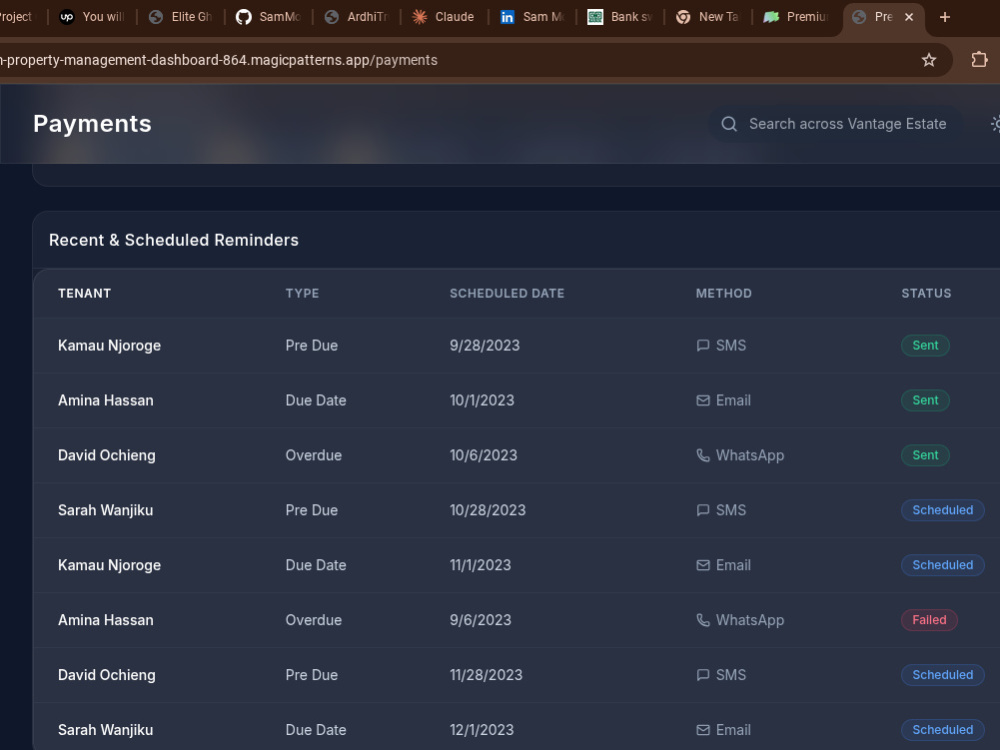Click the STATUS column header
Viewport: 1000px width, 750px height.
[926, 293]
